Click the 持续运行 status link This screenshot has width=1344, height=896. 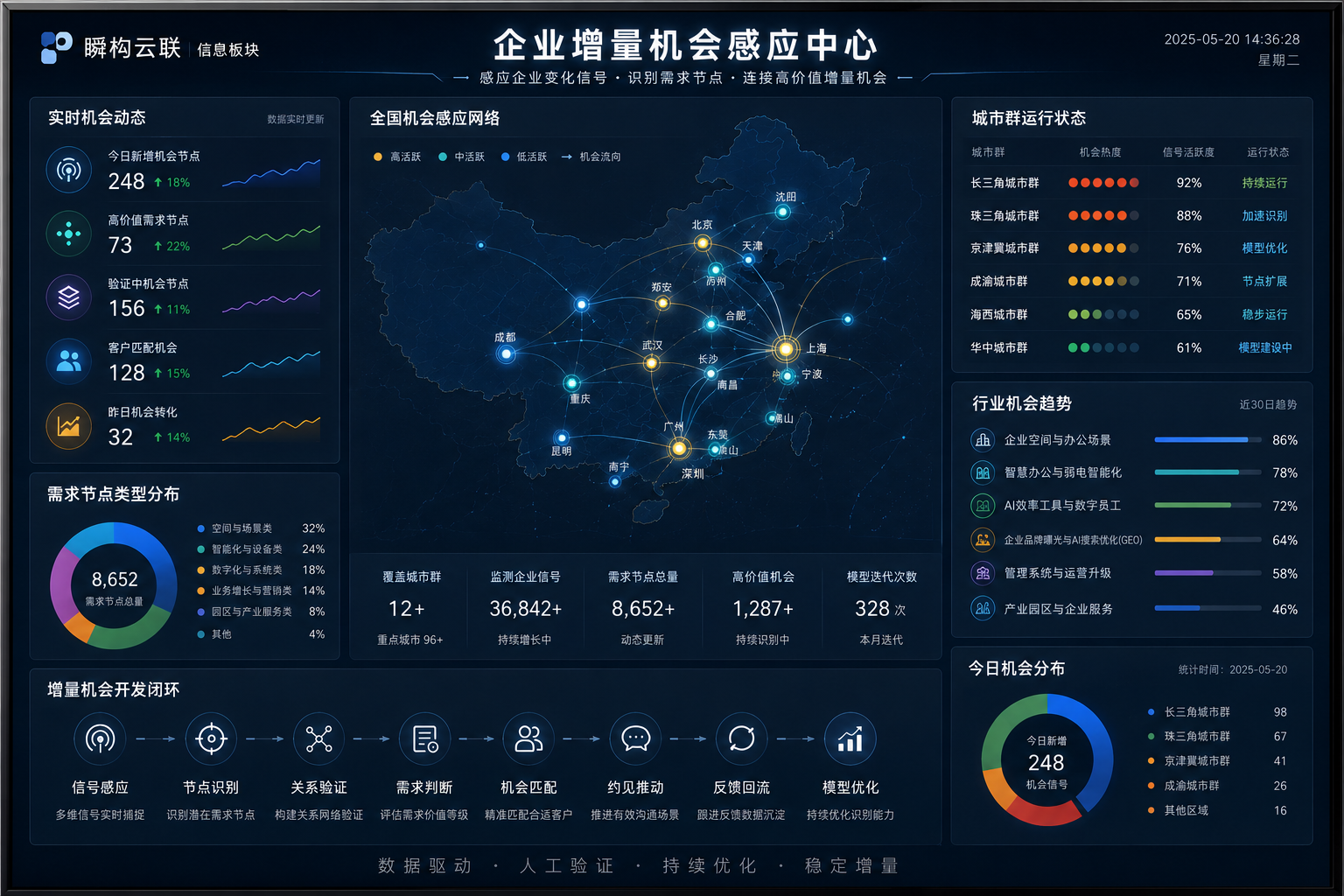click(x=1264, y=183)
